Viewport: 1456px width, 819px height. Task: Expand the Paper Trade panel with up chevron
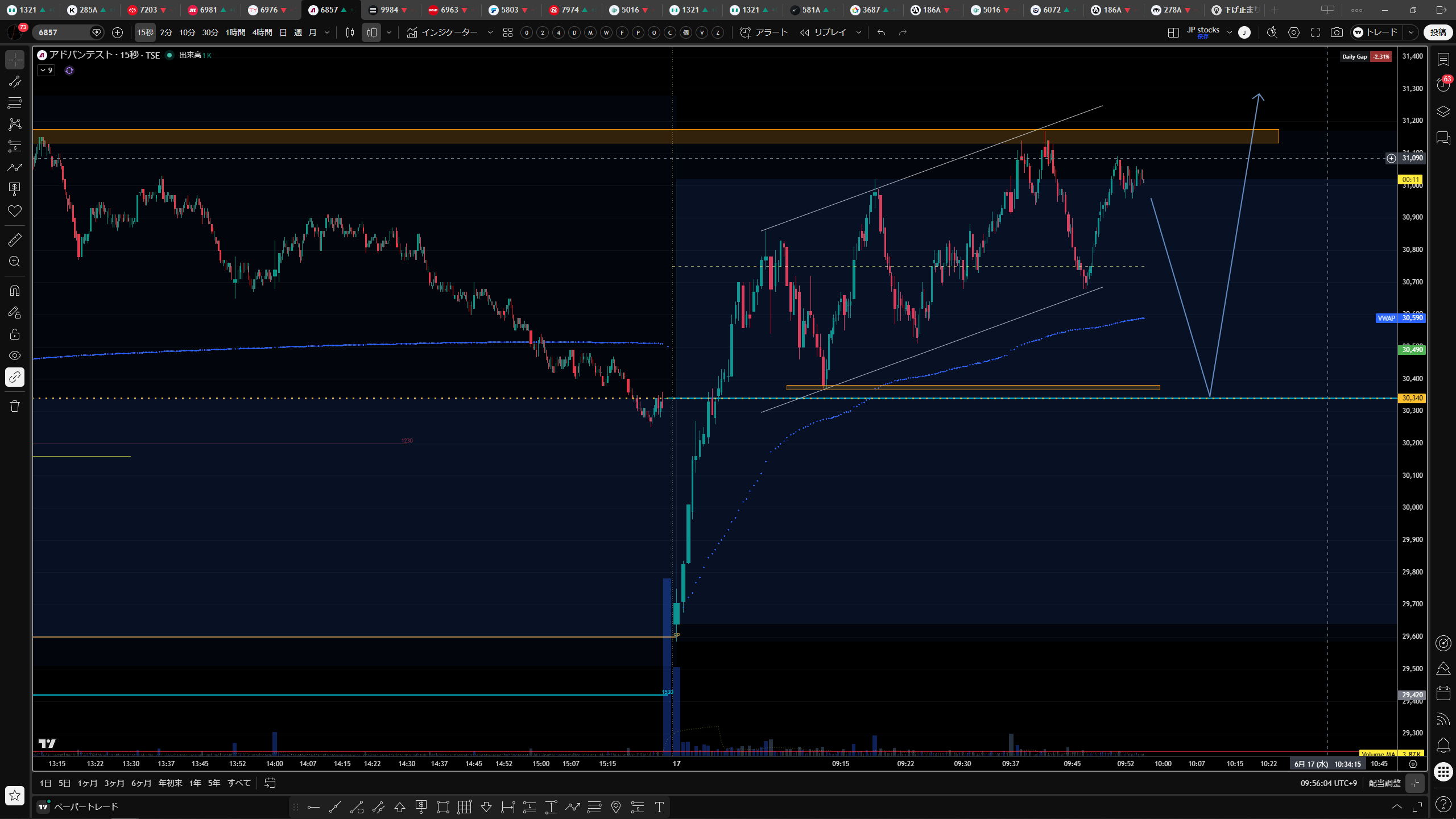[x=1397, y=807]
